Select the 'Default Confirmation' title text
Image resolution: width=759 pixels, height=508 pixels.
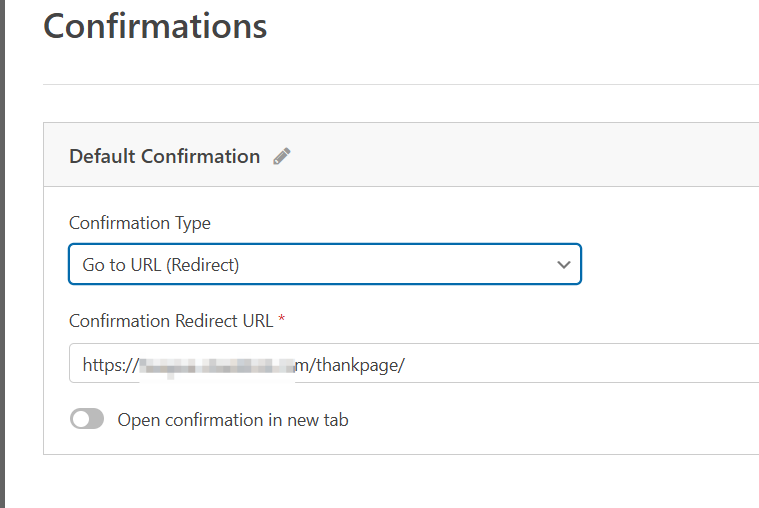coord(164,156)
